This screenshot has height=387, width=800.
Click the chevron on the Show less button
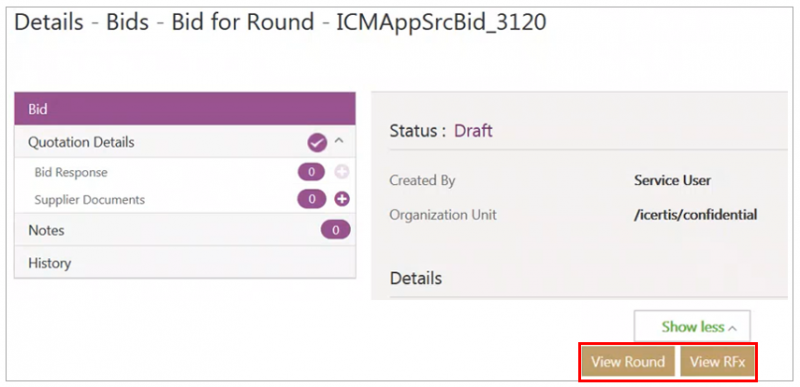733,328
